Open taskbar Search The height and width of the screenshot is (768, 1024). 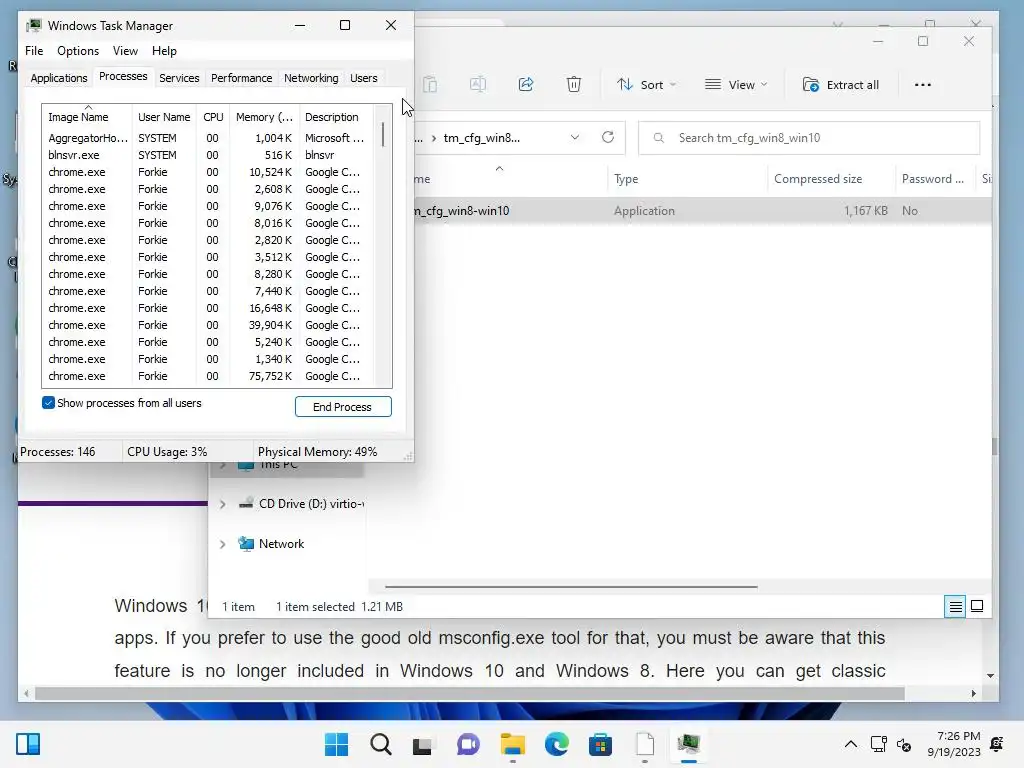381,744
